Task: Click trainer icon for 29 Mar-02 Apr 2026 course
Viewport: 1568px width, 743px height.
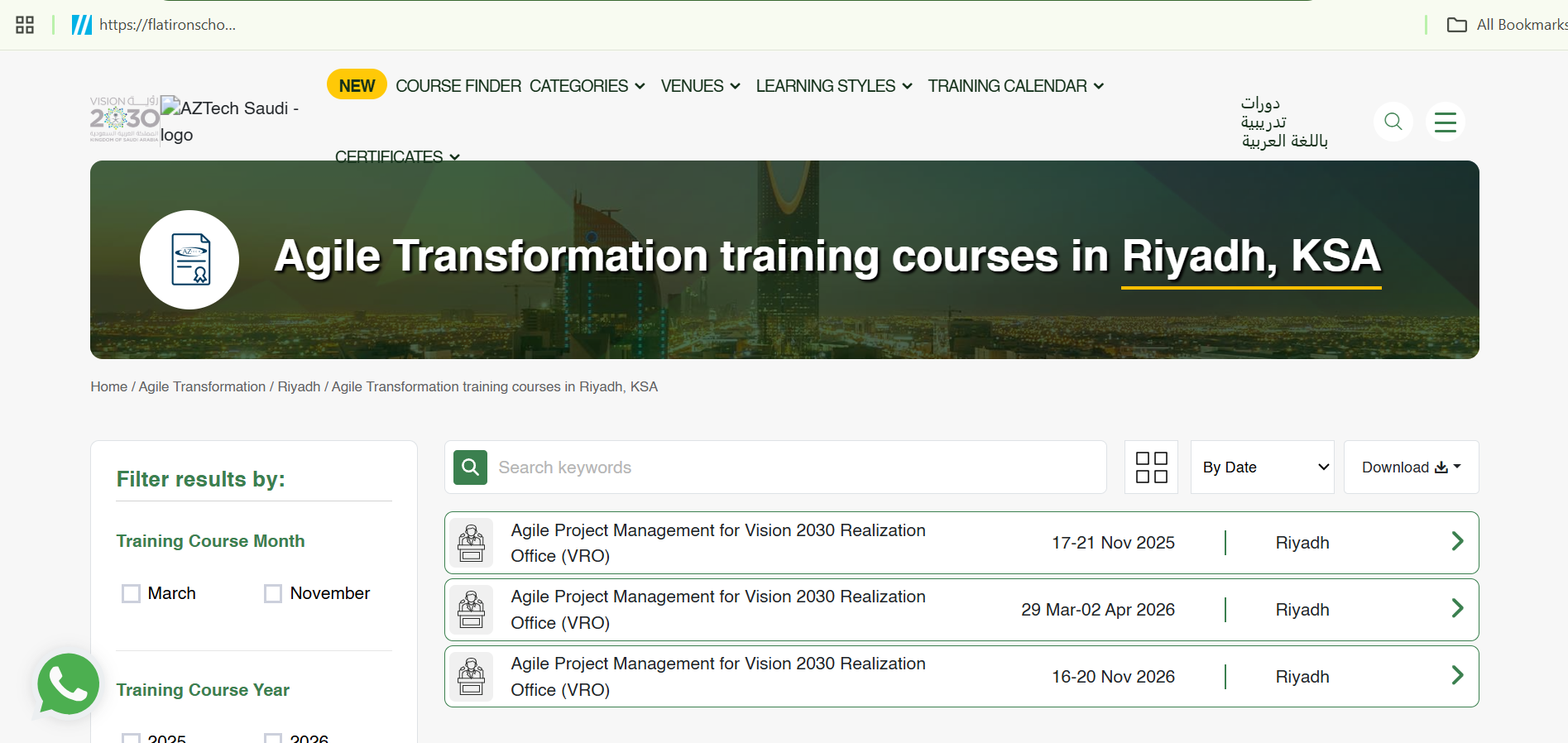Action: coord(472,610)
